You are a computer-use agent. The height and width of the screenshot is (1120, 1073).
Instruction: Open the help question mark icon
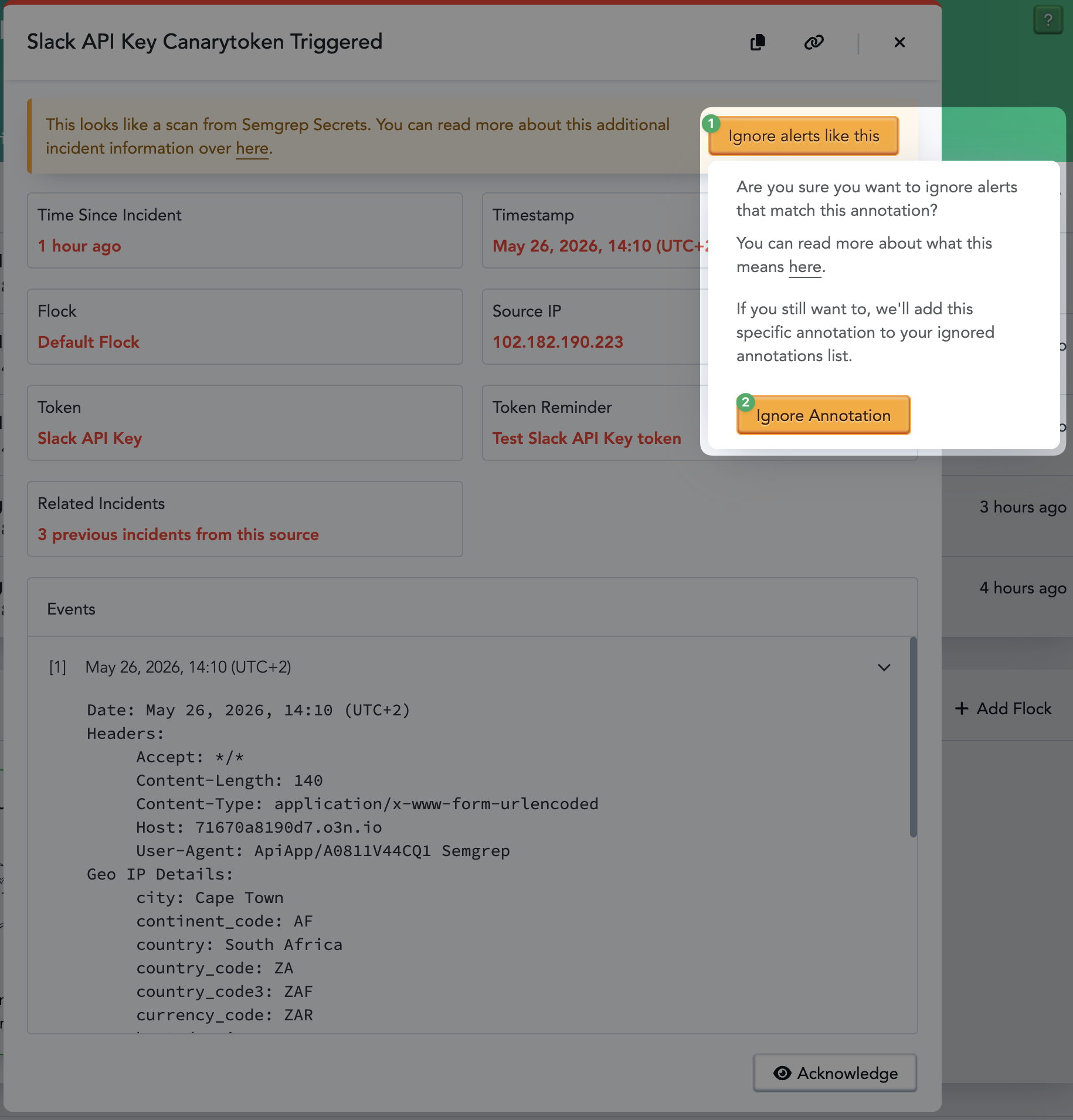point(1048,21)
